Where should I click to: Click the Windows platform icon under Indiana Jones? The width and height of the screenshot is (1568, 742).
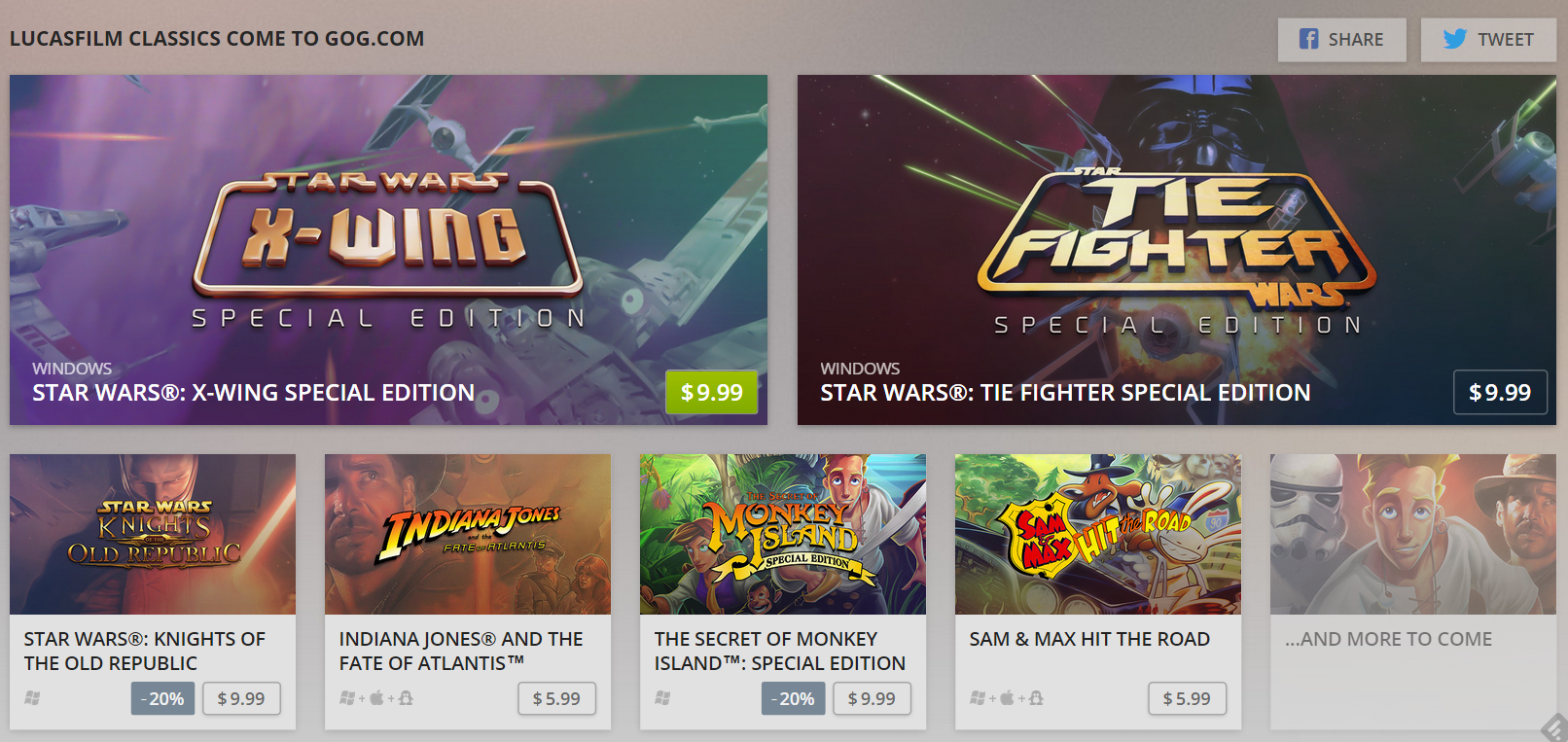[347, 698]
